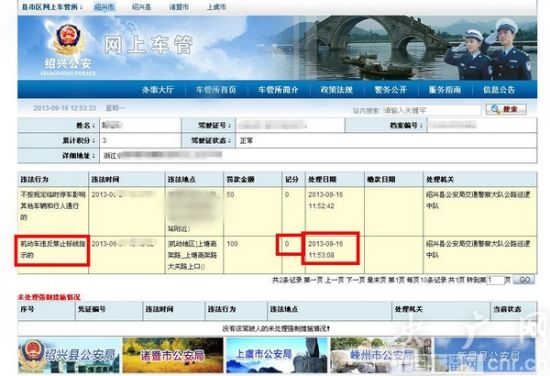Open the 绍兴县公安局 banner thumbnail

(x=69, y=355)
